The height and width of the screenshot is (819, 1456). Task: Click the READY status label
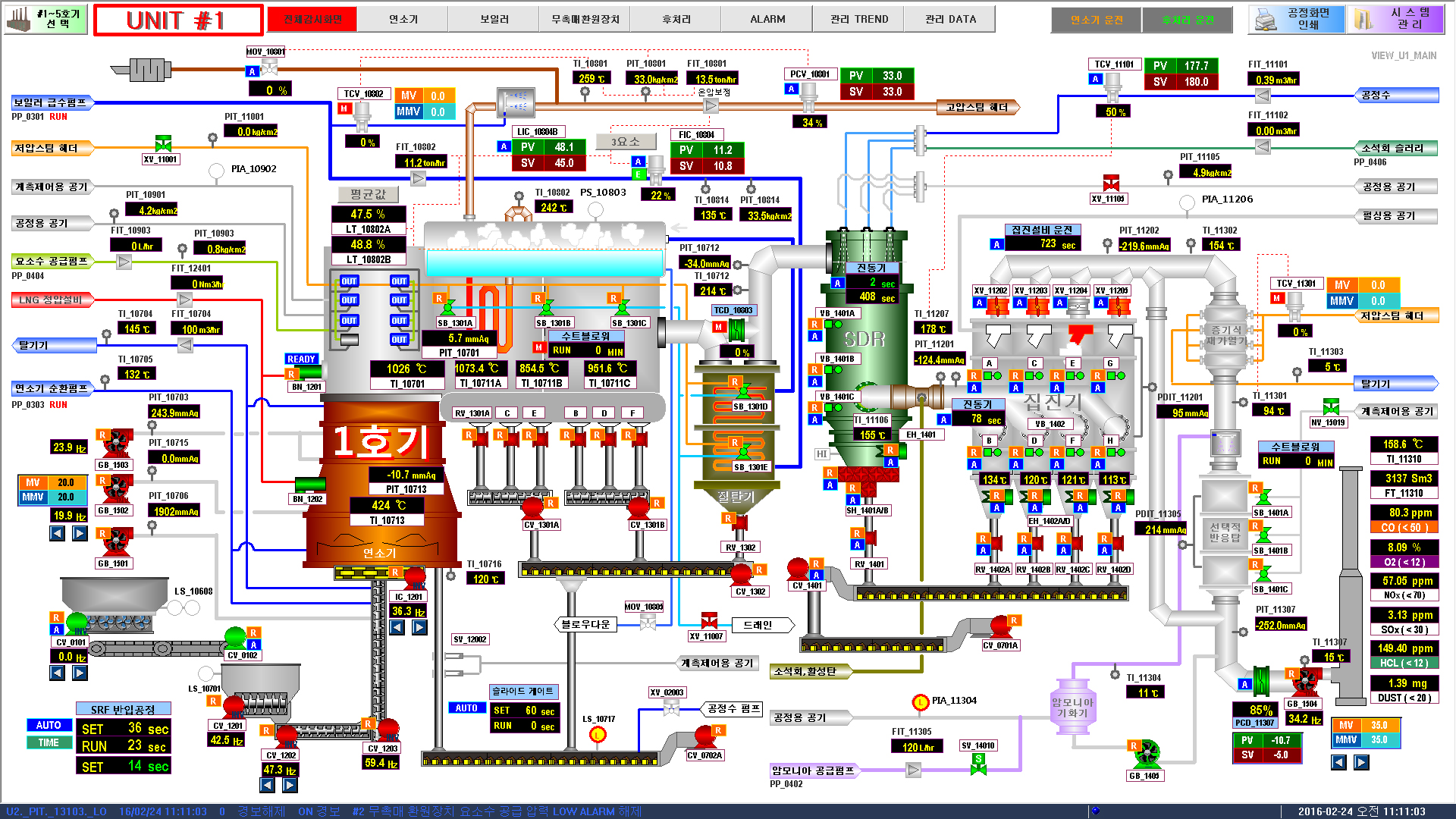pyautogui.click(x=301, y=359)
